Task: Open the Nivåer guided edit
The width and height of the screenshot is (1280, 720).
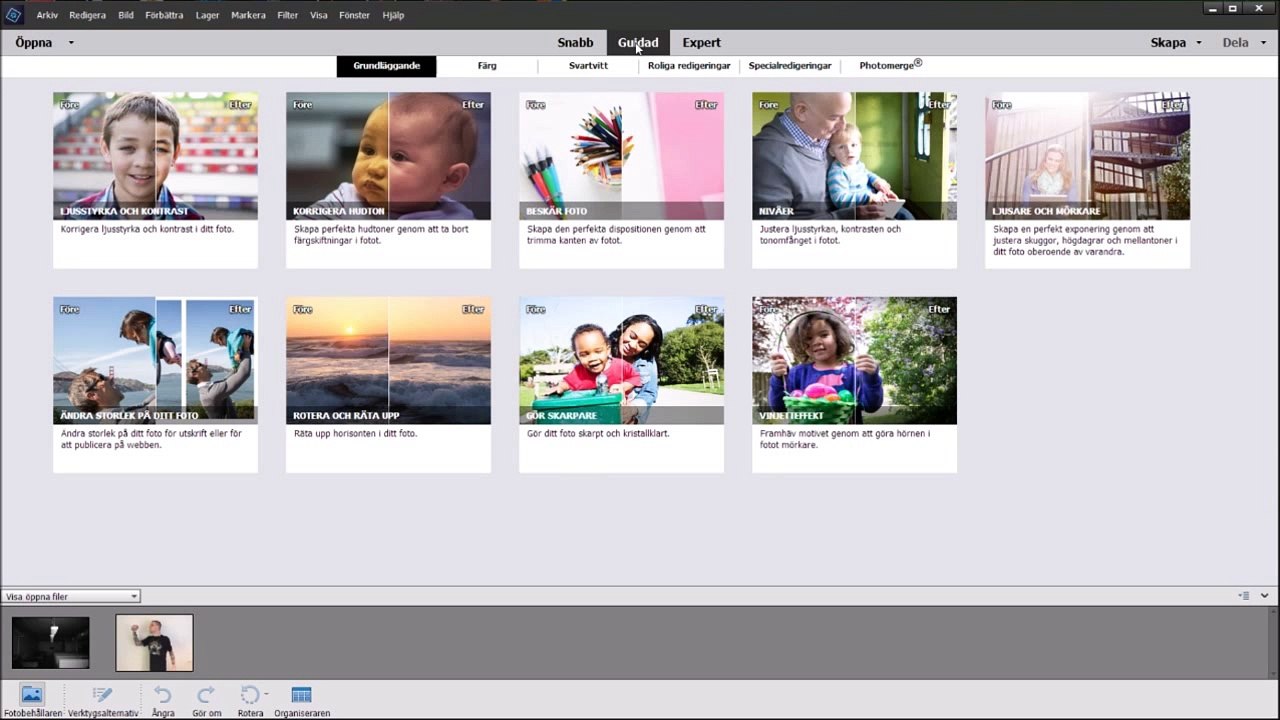Action: click(854, 180)
